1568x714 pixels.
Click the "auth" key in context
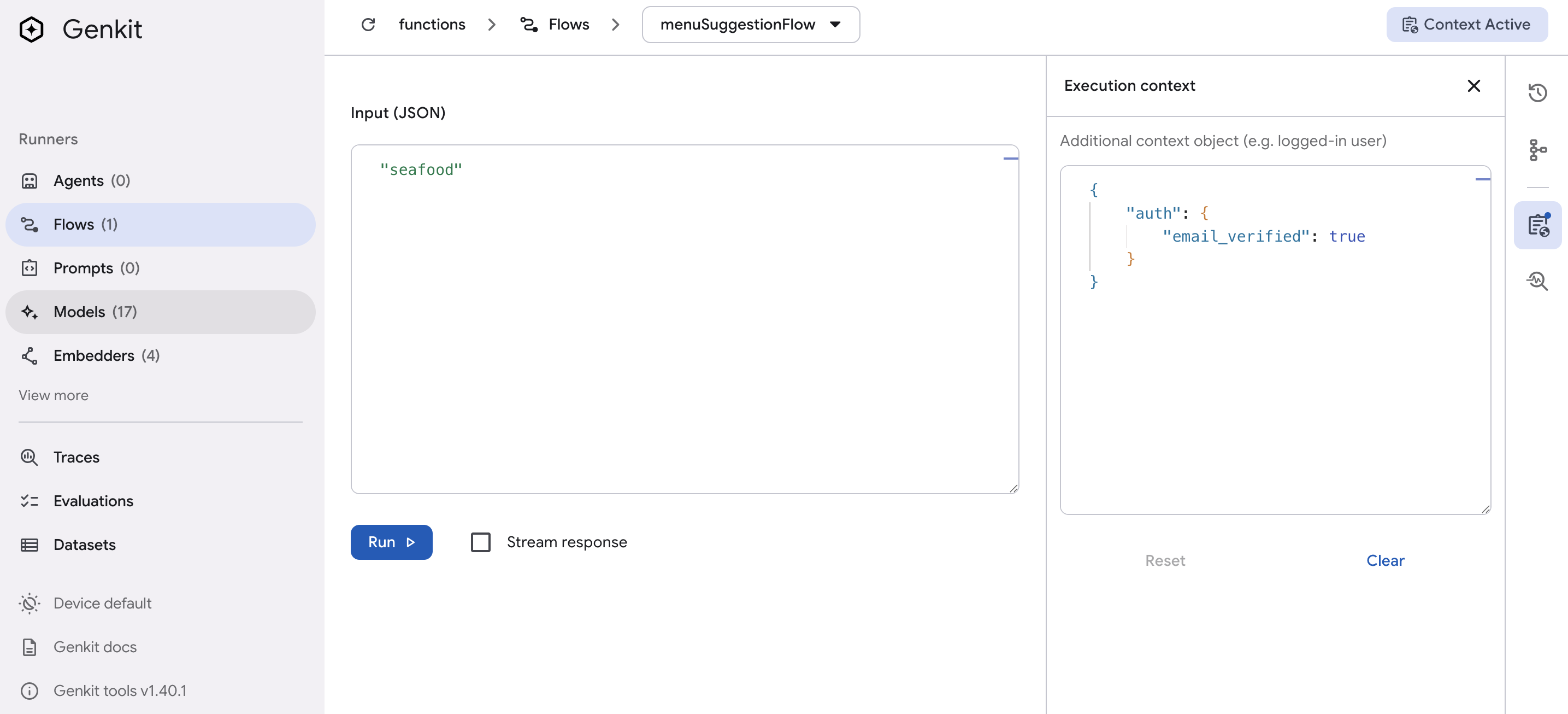1153,214
